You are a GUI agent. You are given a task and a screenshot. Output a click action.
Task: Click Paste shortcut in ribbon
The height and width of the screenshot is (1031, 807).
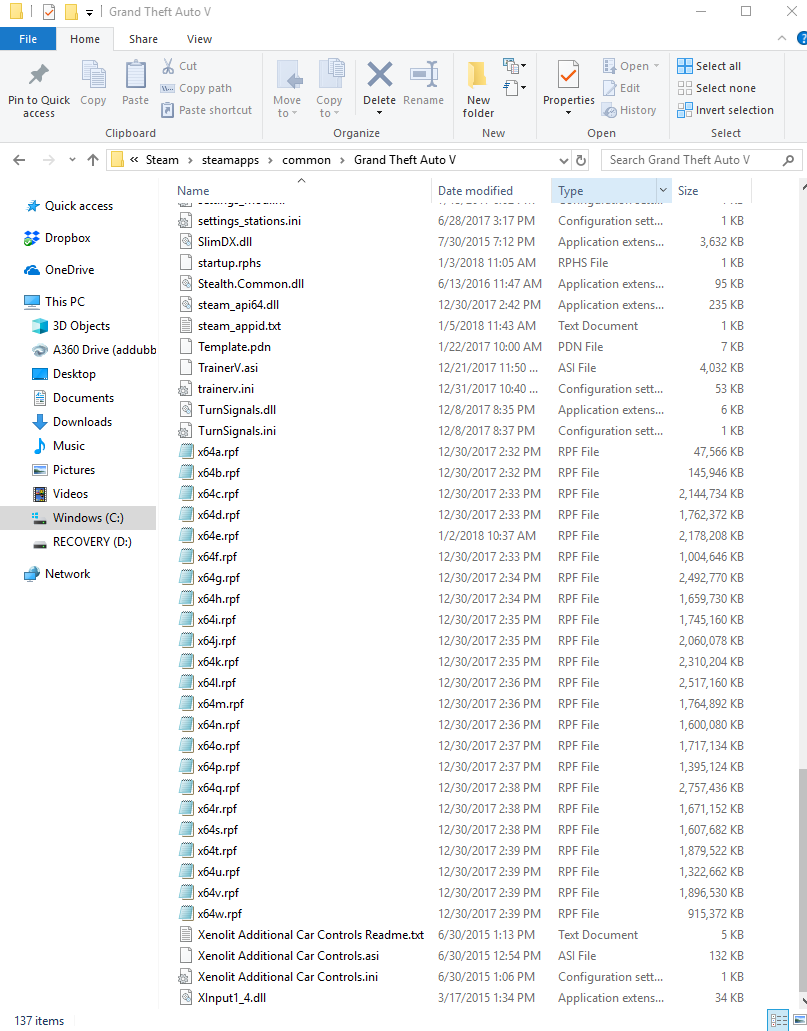[207, 110]
